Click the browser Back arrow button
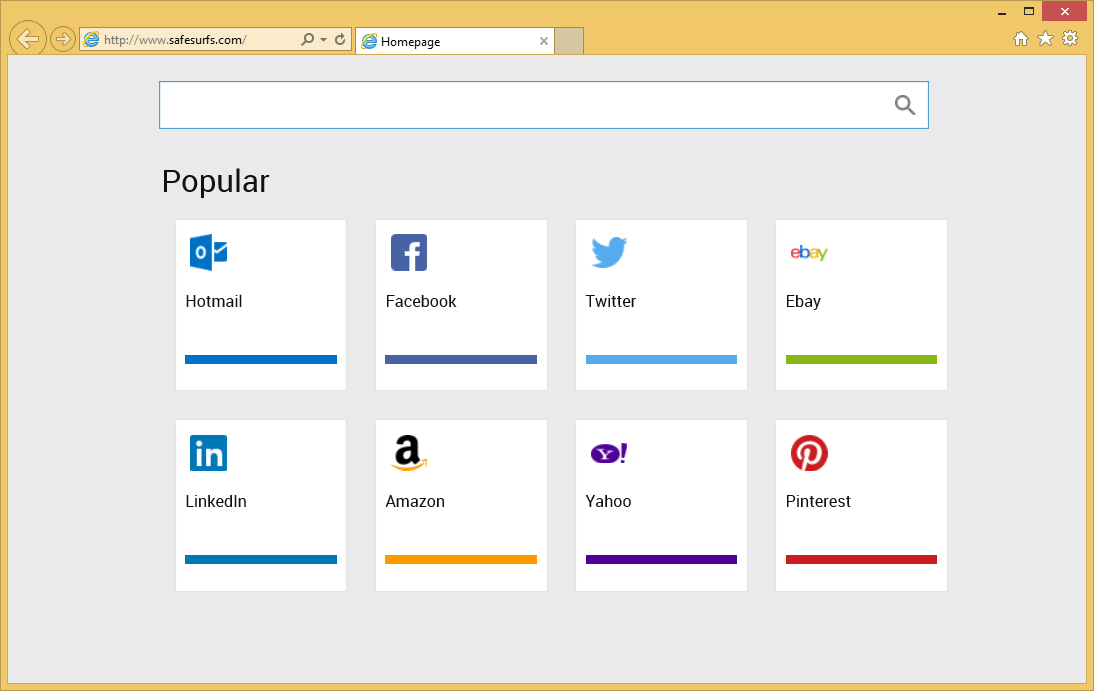 click(28, 39)
